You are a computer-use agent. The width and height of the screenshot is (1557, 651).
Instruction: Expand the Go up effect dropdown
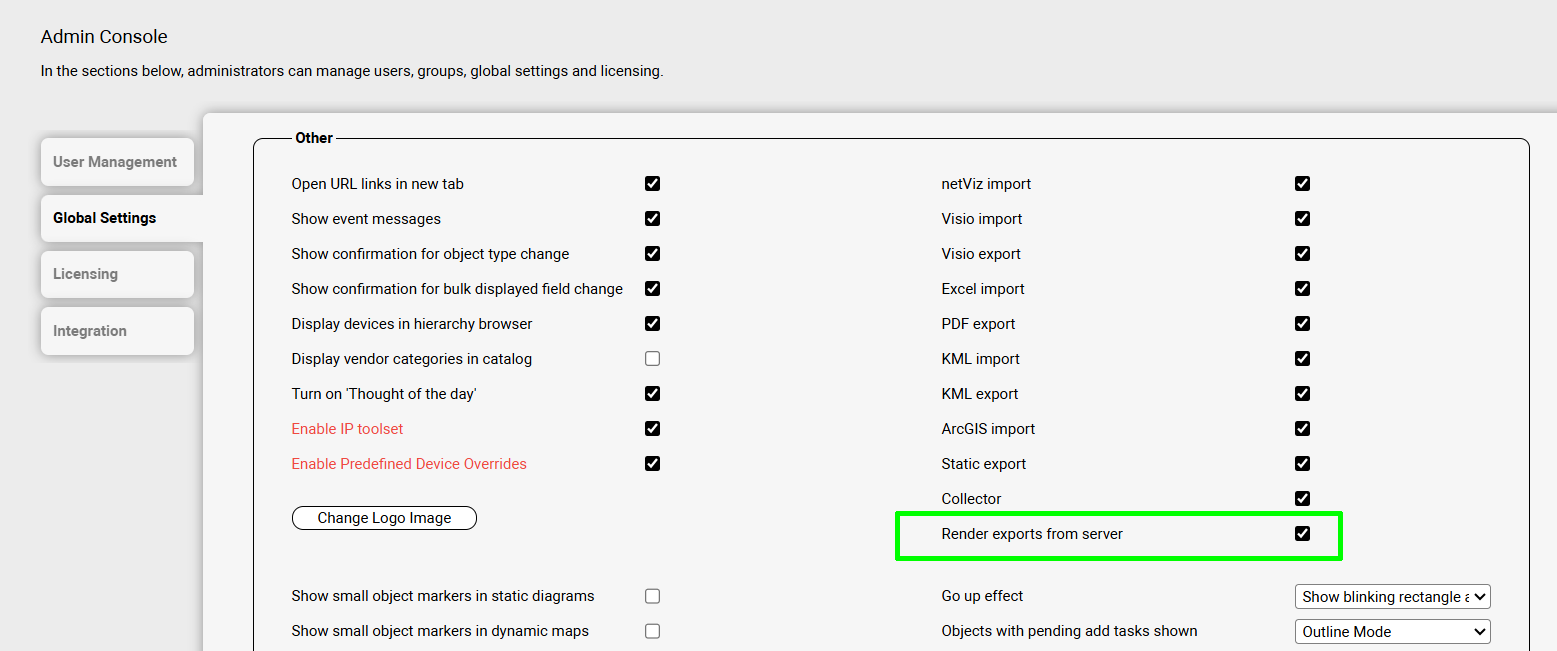(x=1392, y=597)
